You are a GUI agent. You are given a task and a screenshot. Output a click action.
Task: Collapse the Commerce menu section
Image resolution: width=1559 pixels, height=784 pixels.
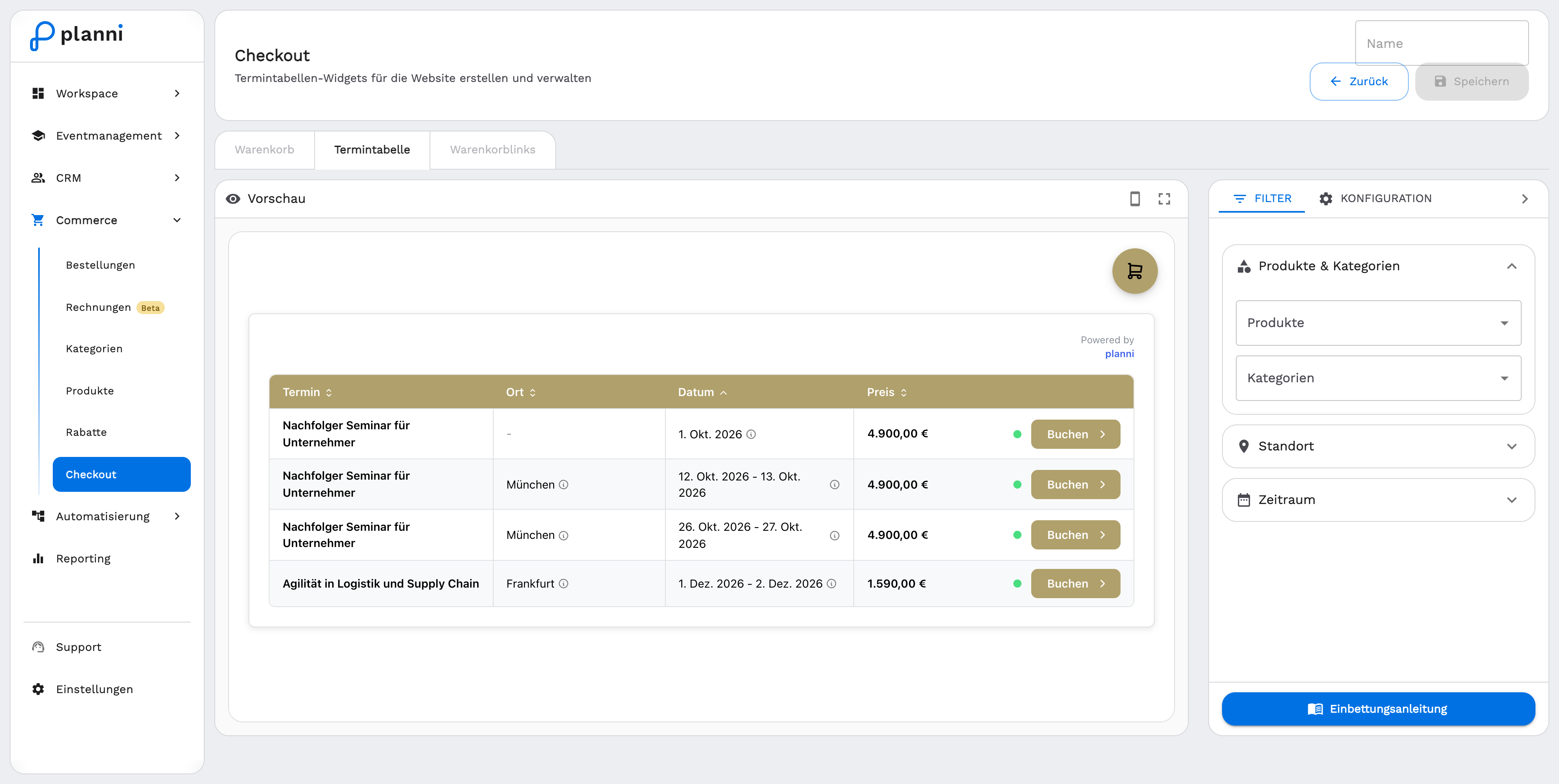click(x=107, y=220)
